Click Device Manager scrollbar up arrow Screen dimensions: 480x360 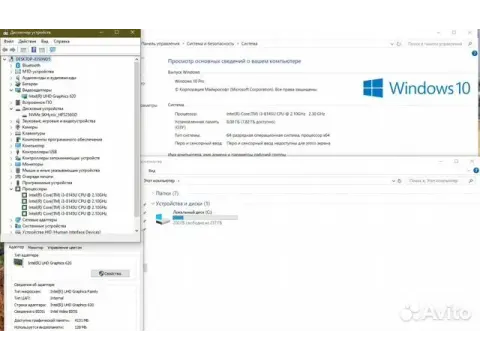[136, 59]
